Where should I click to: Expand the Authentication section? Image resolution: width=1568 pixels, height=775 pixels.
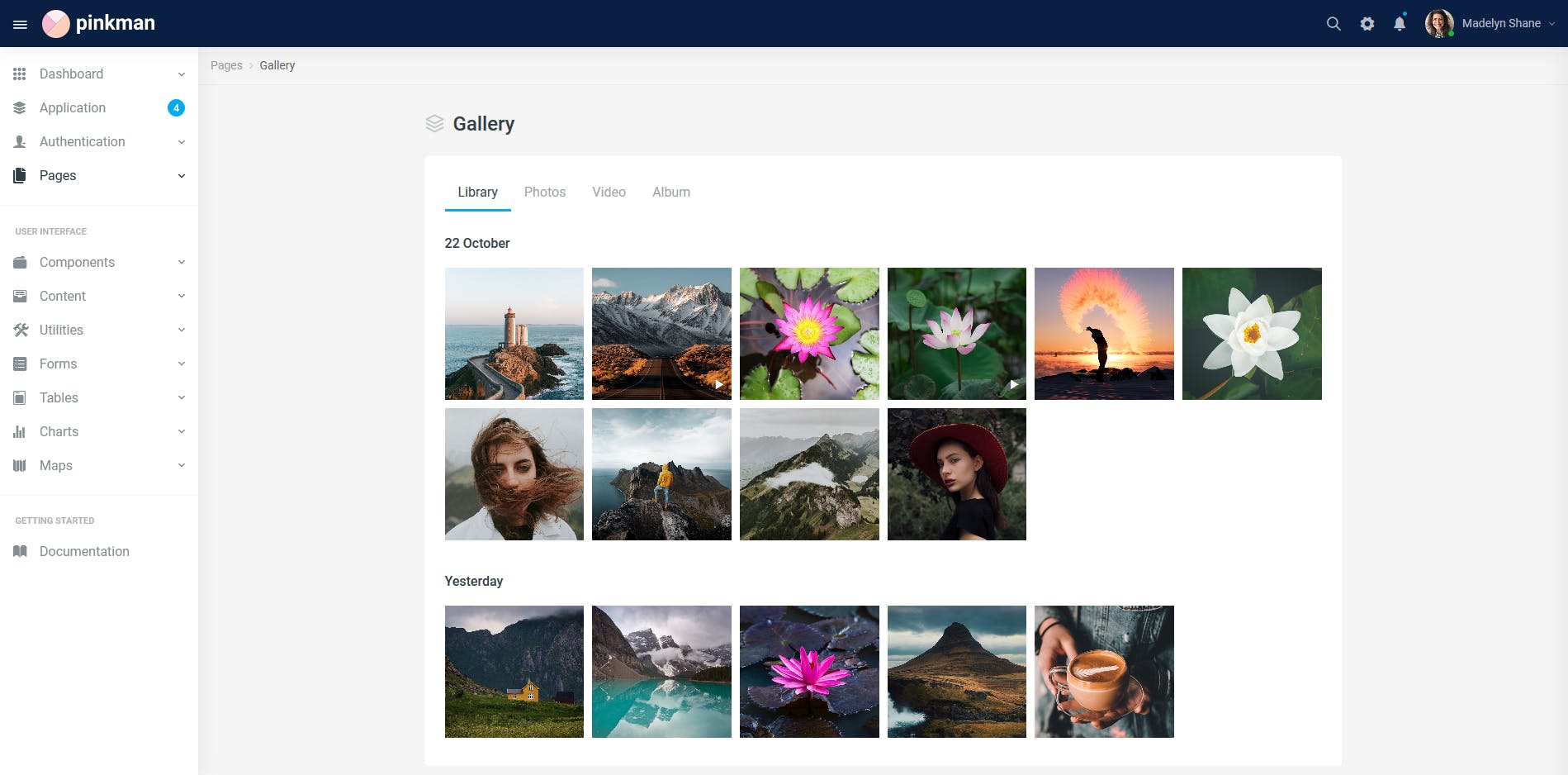tap(99, 141)
